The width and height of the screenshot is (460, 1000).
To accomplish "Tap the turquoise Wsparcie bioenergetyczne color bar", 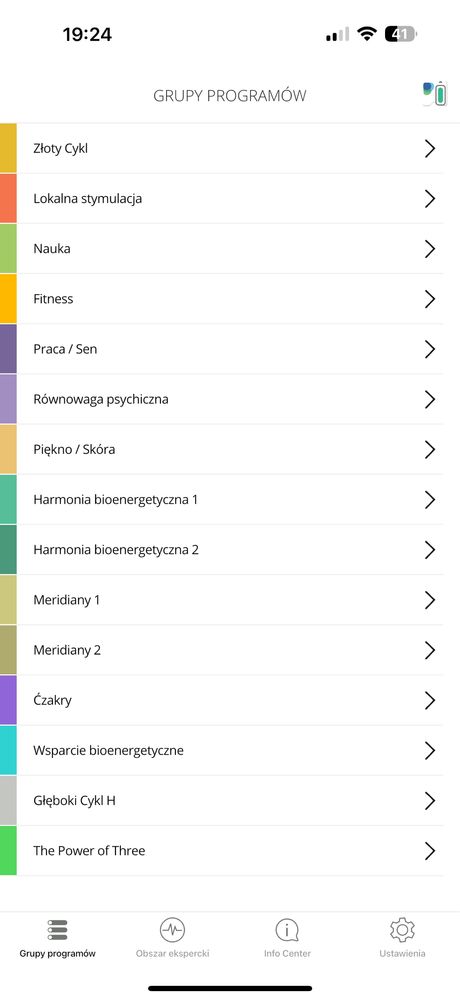I will point(8,751).
